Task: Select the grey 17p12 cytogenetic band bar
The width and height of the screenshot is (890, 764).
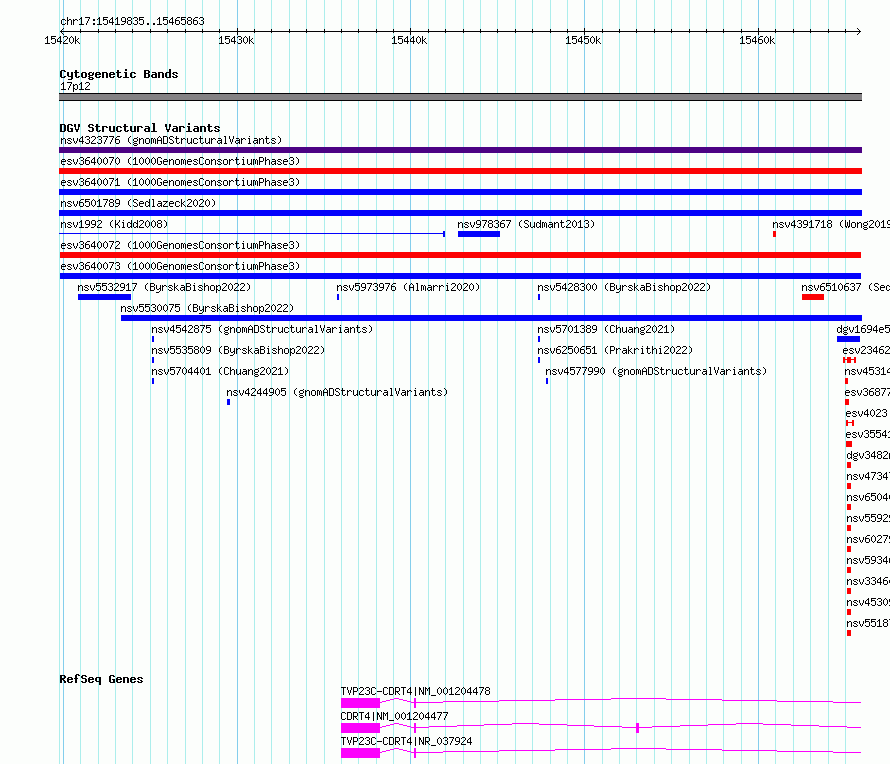Action: click(x=460, y=97)
